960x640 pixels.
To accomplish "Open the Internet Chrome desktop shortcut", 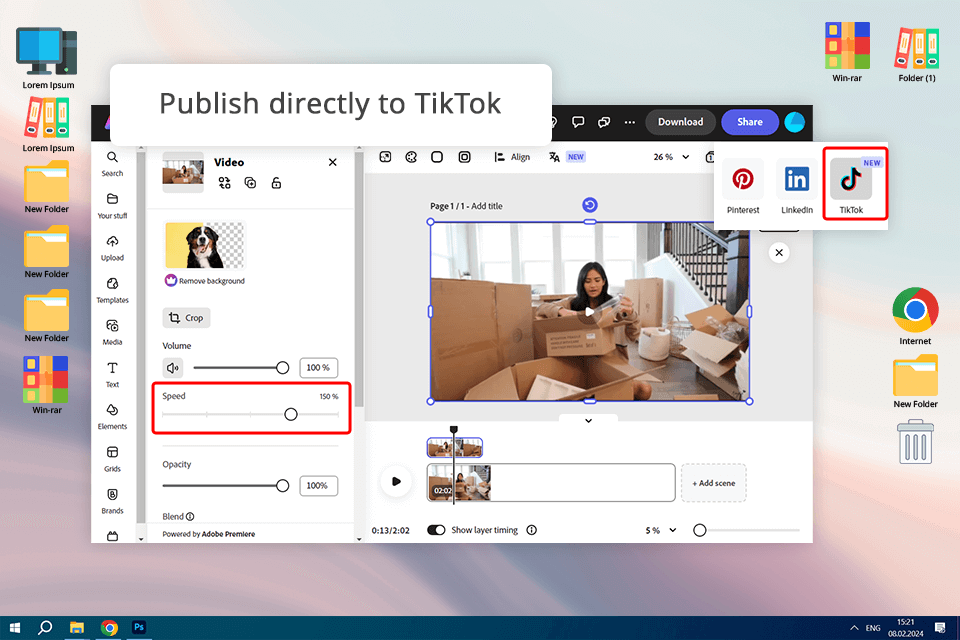I will pyautogui.click(x=915, y=317).
